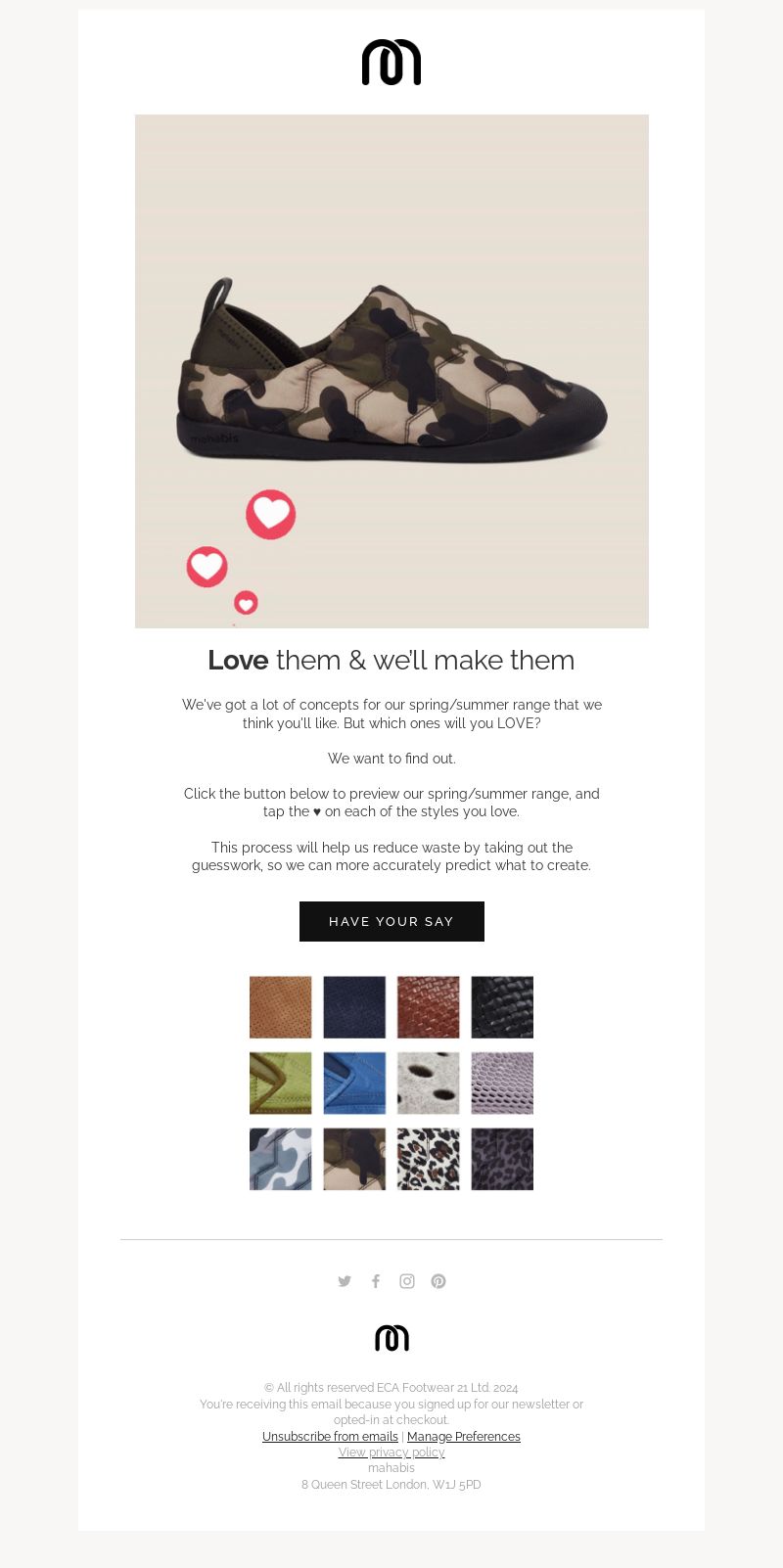This screenshot has height=1568, width=783.
Task: Pick the leopard print swatch
Action: pyautogui.click(x=429, y=1159)
